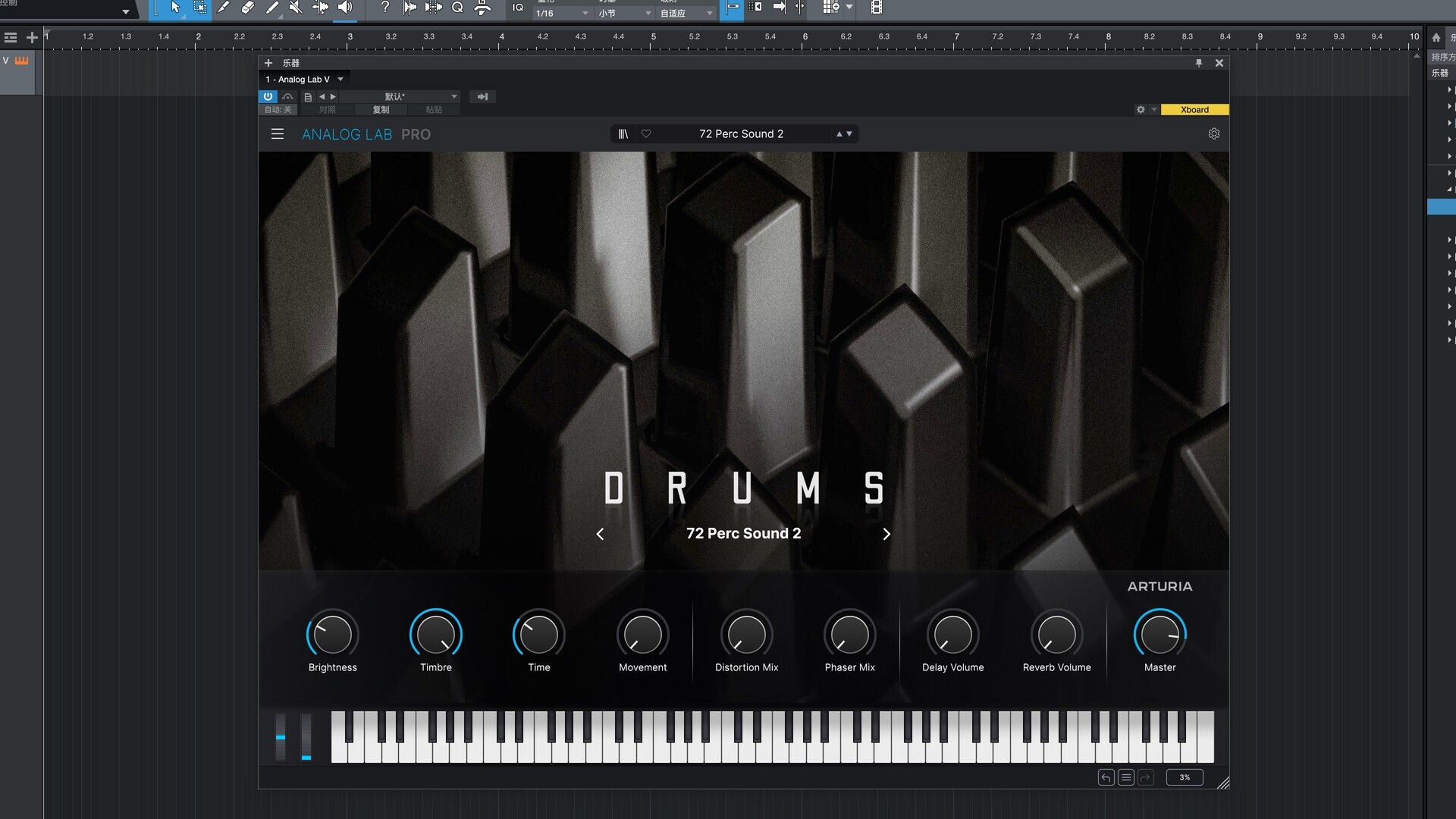Open the edit history list icon
The height and width of the screenshot is (819, 1456).
pos(1126,777)
